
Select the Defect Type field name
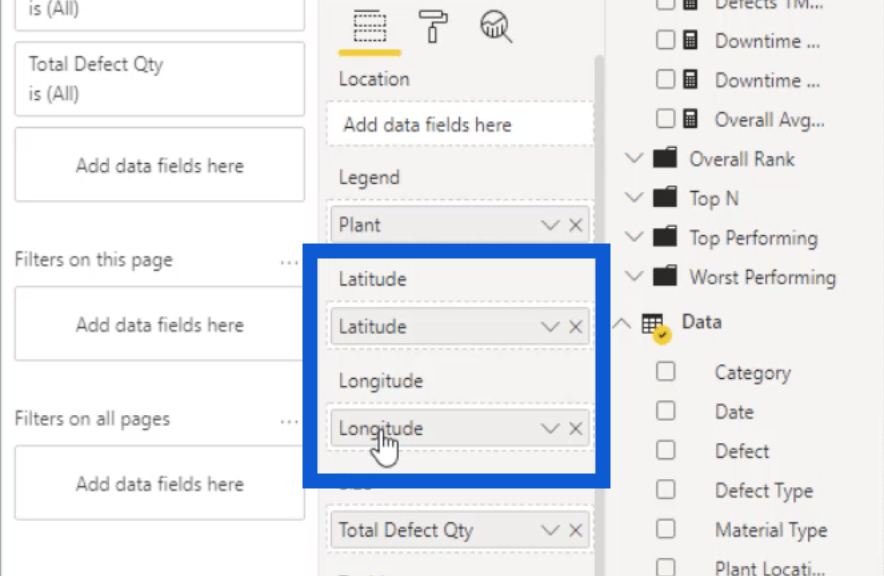(x=764, y=491)
